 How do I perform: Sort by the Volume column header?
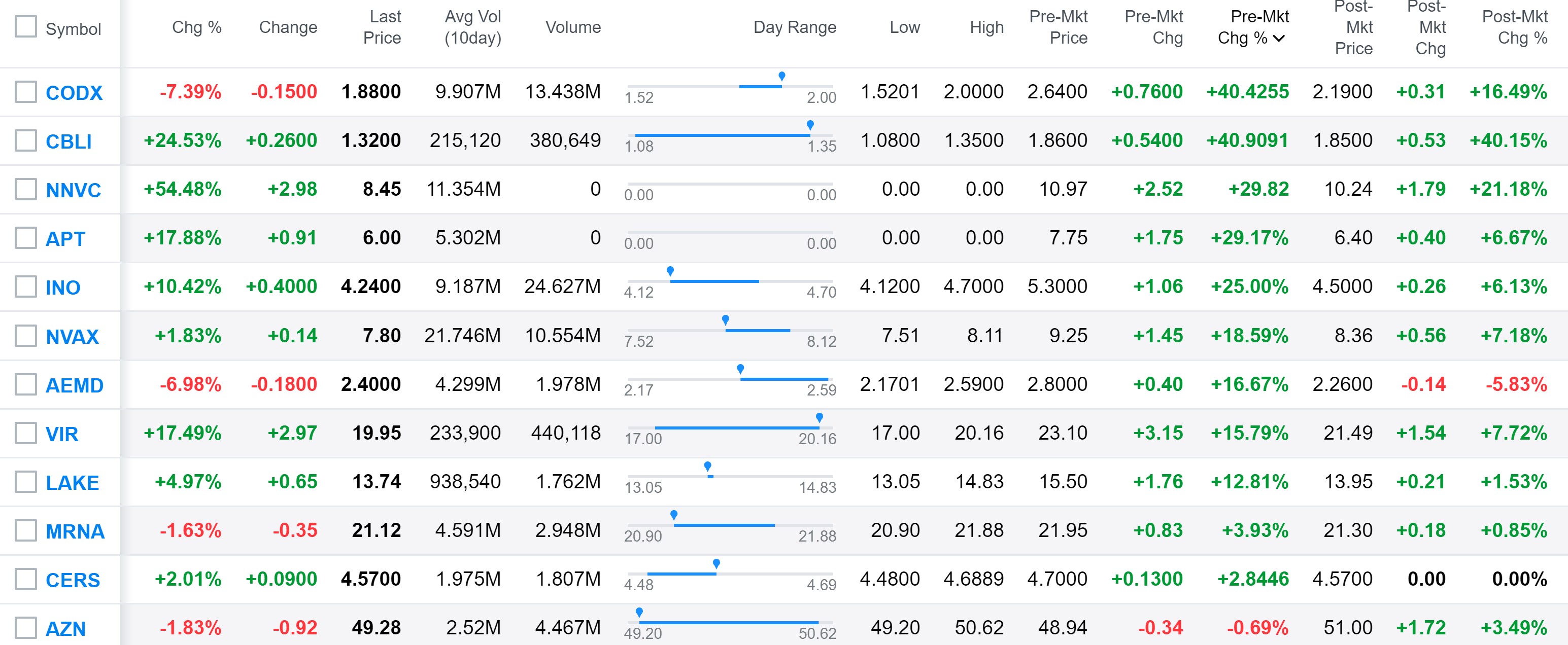coord(572,27)
